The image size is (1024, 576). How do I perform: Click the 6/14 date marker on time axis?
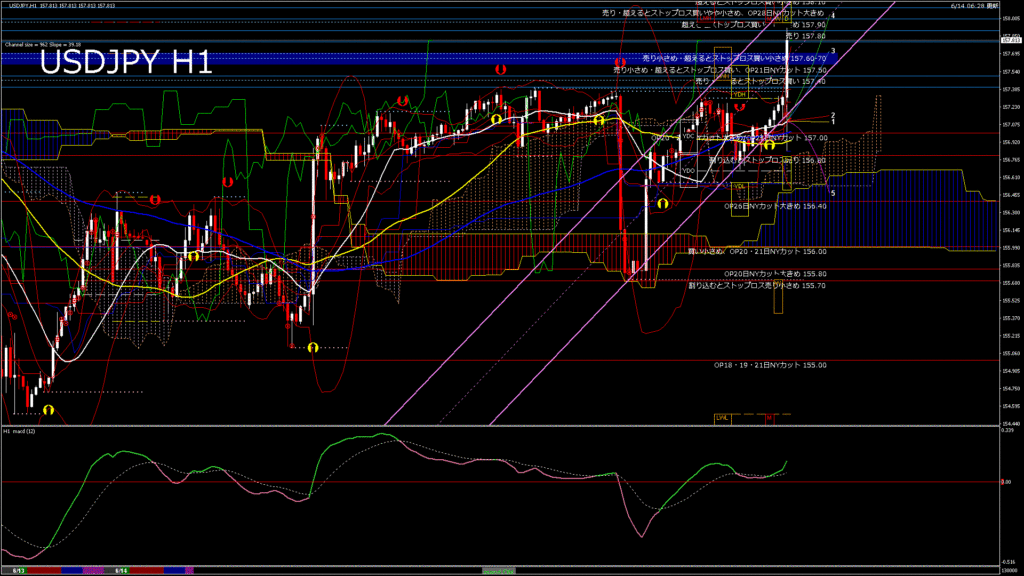119,570
